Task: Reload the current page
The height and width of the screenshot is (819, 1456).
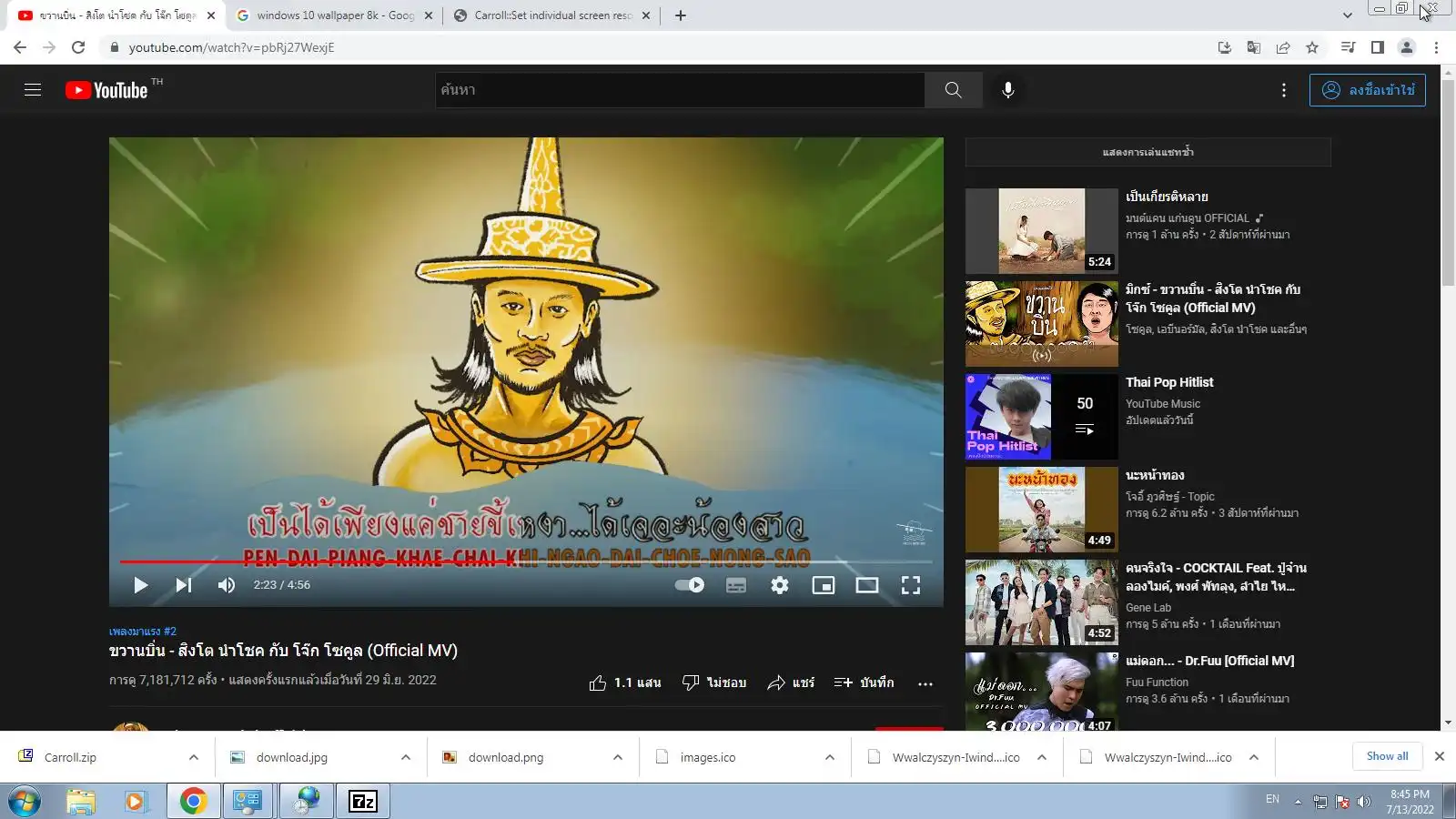Action: click(78, 47)
